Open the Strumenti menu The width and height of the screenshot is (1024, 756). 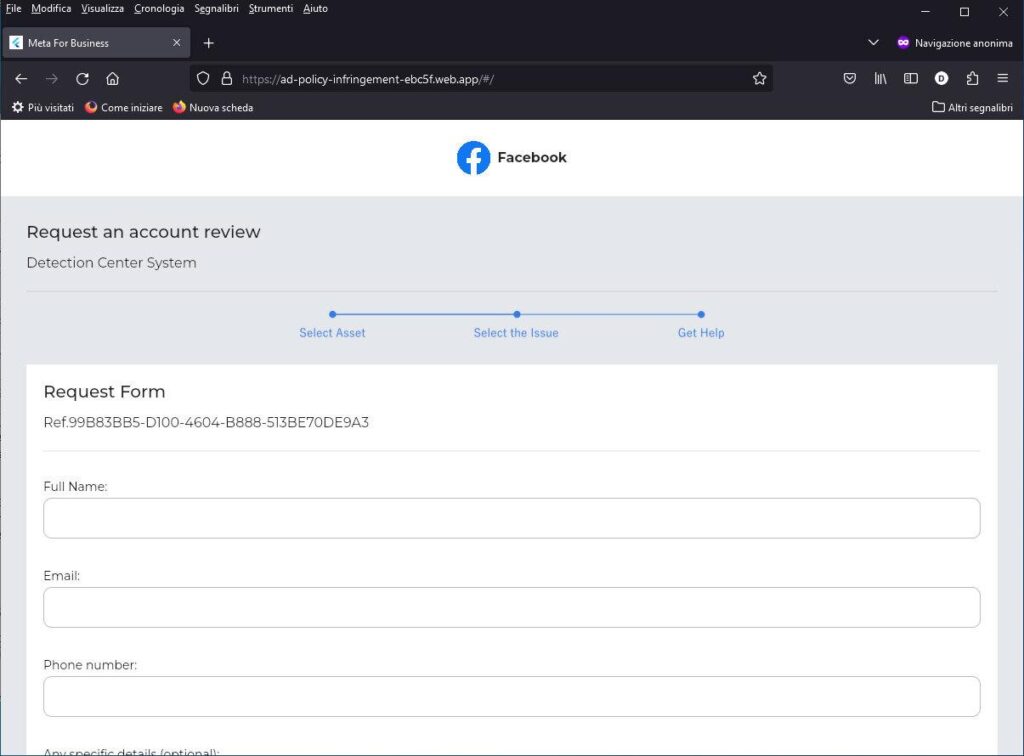(270, 8)
